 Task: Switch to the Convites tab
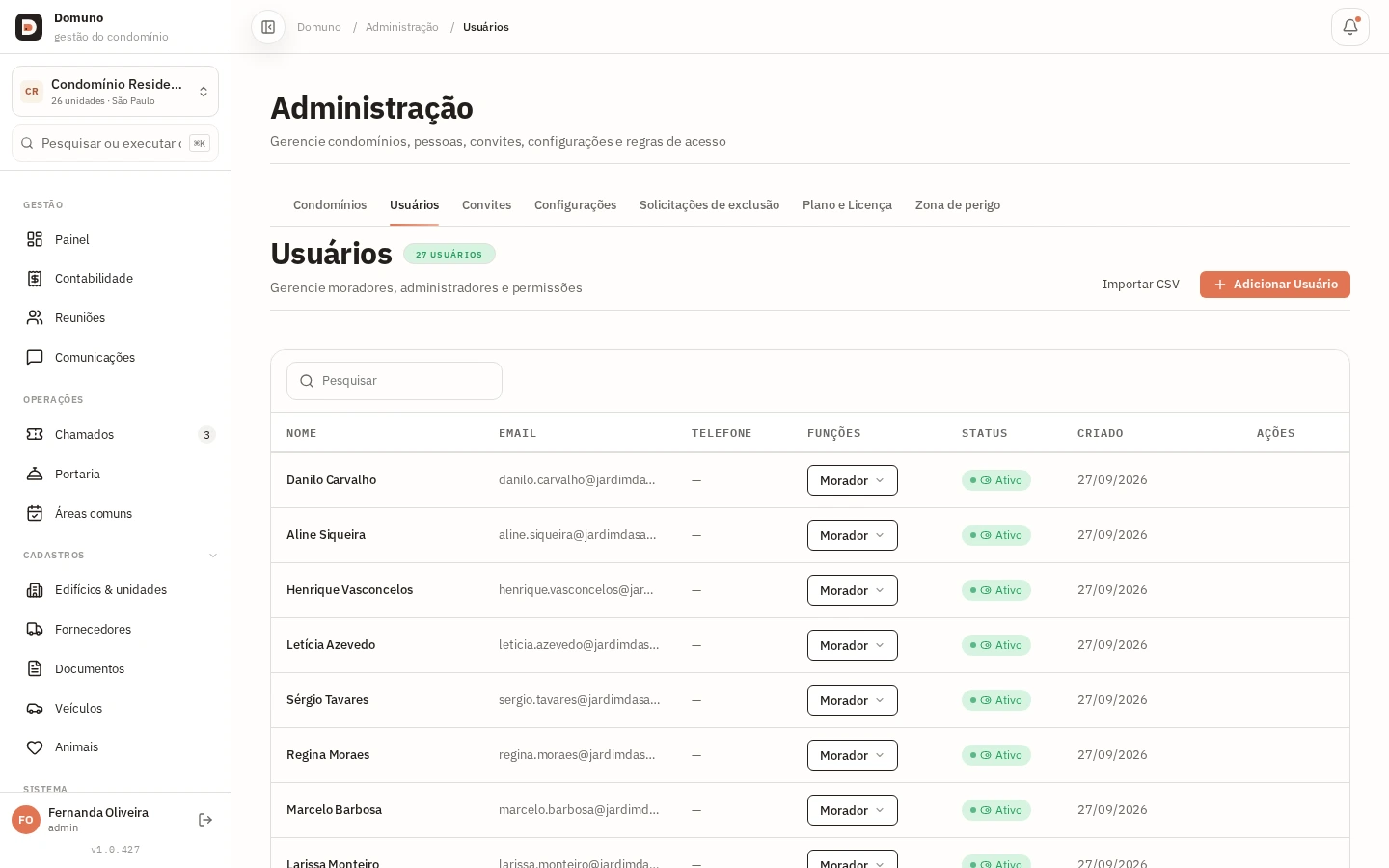[486, 205]
